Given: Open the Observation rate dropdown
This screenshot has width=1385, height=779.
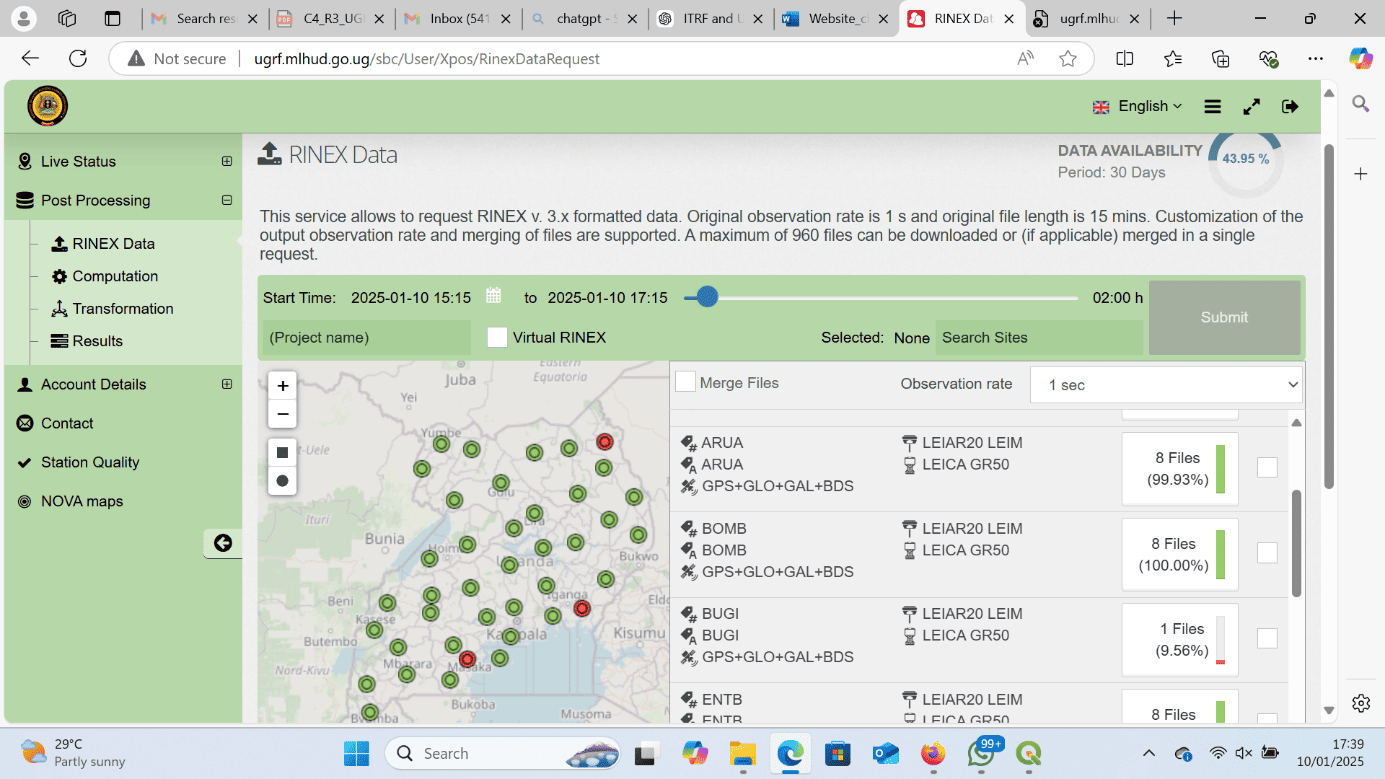Looking at the screenshot, I should pyautogui.click(x=1166, y=385).
